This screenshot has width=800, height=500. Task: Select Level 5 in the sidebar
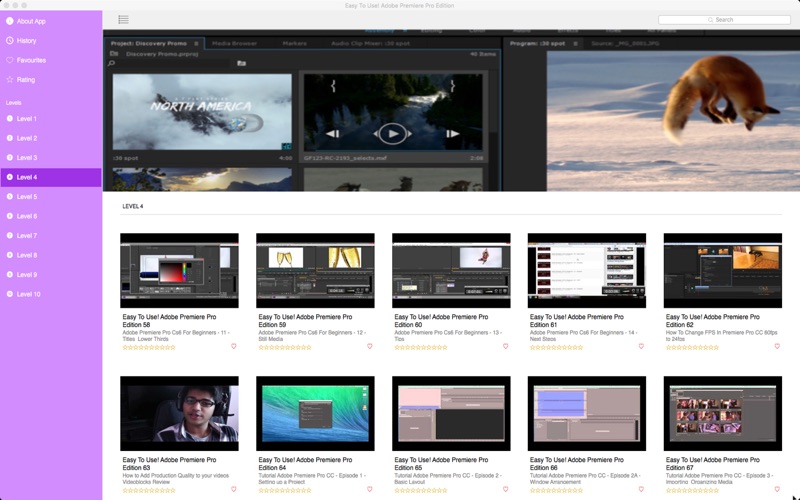pos(51,196)
